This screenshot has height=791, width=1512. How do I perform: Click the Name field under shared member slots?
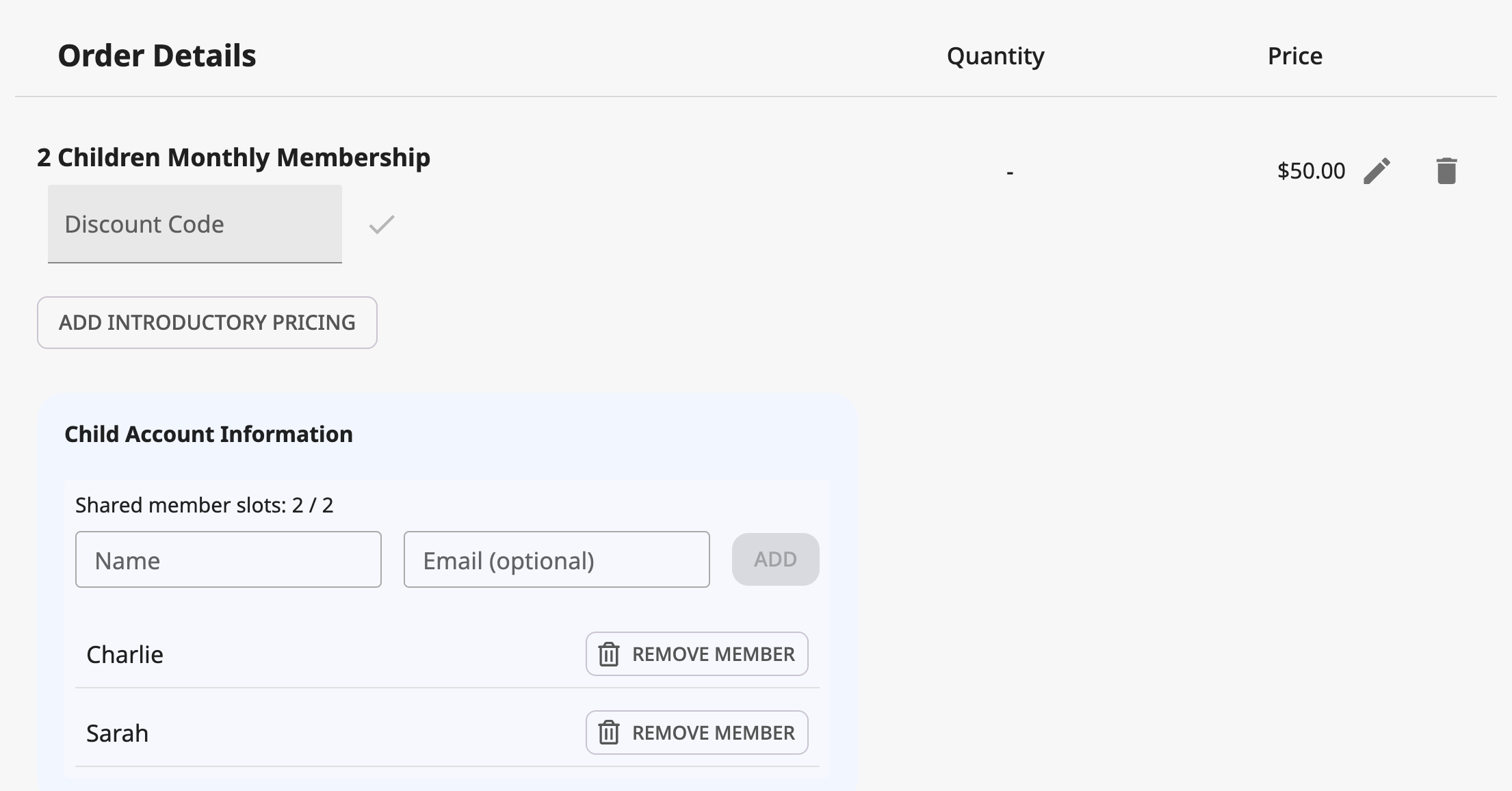228,559
